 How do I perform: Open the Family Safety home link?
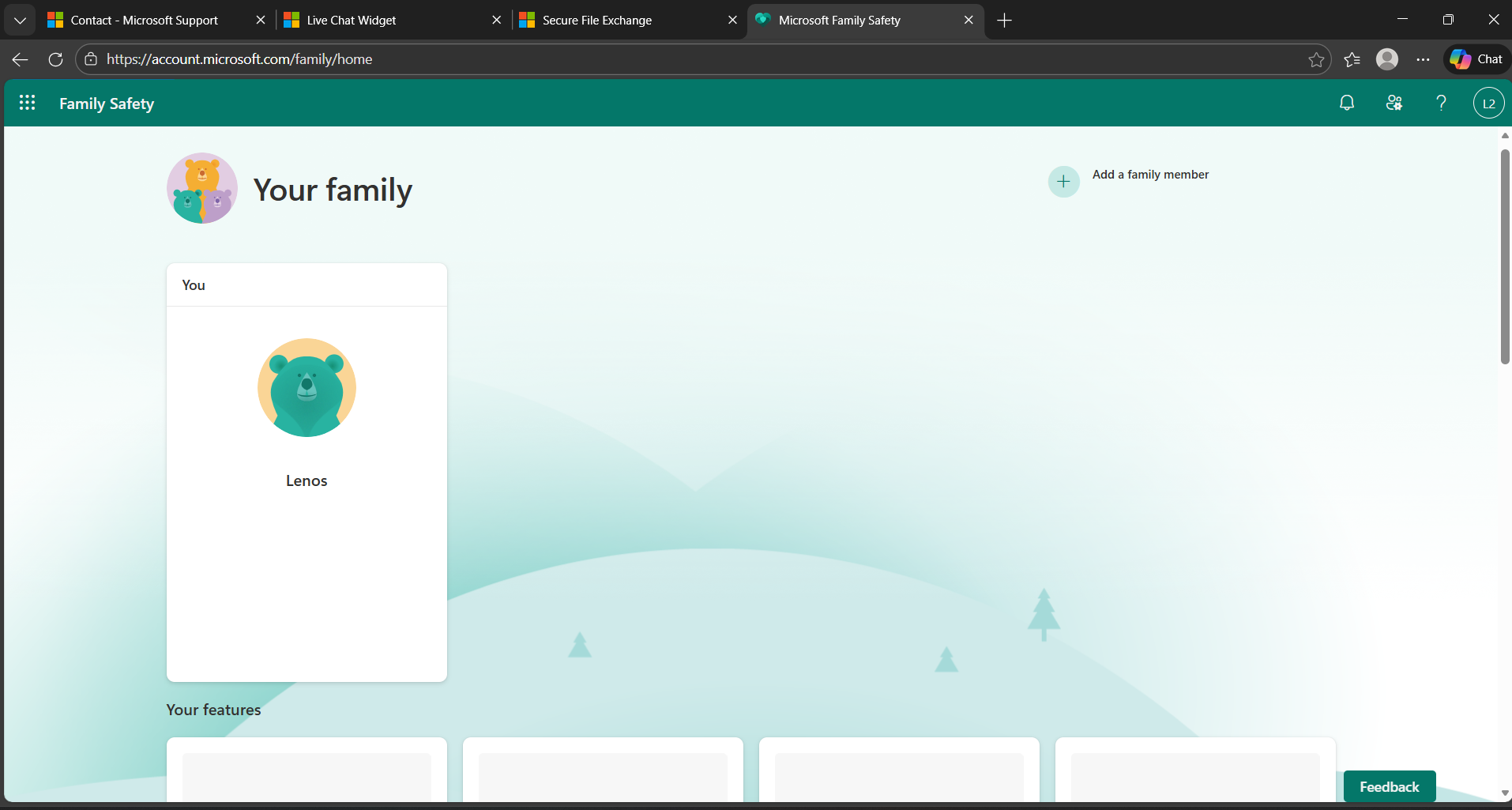coord(107,103)
